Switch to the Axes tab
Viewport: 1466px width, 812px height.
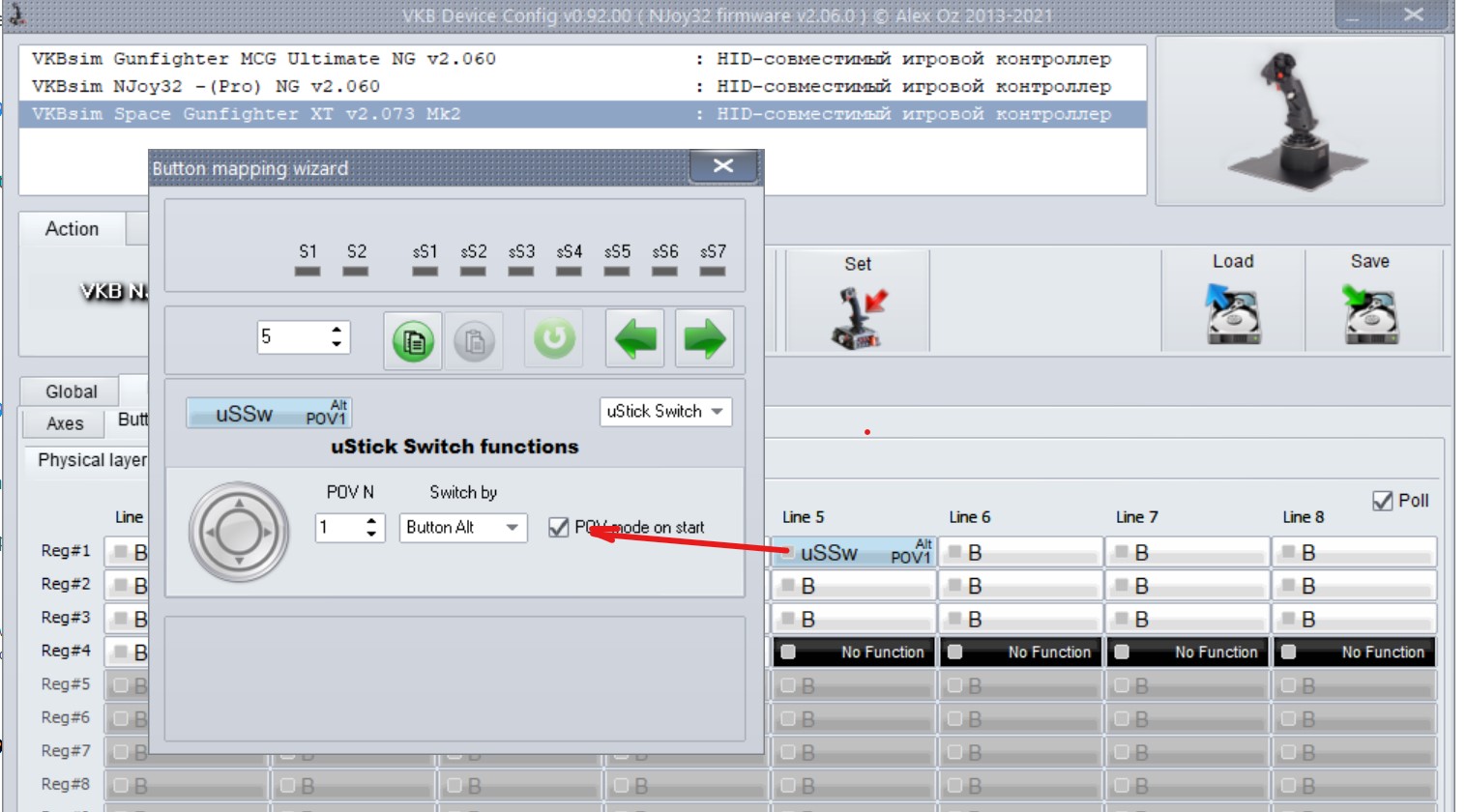pos(65,423)
